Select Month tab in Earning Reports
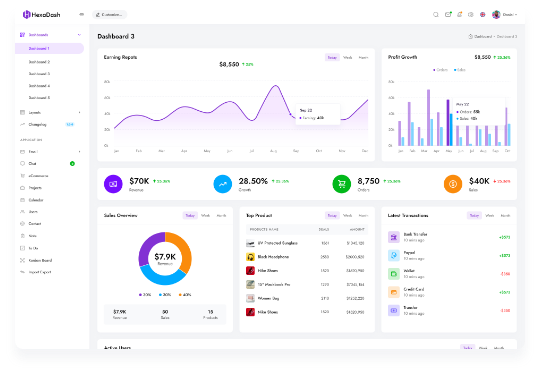 (363, 58)
